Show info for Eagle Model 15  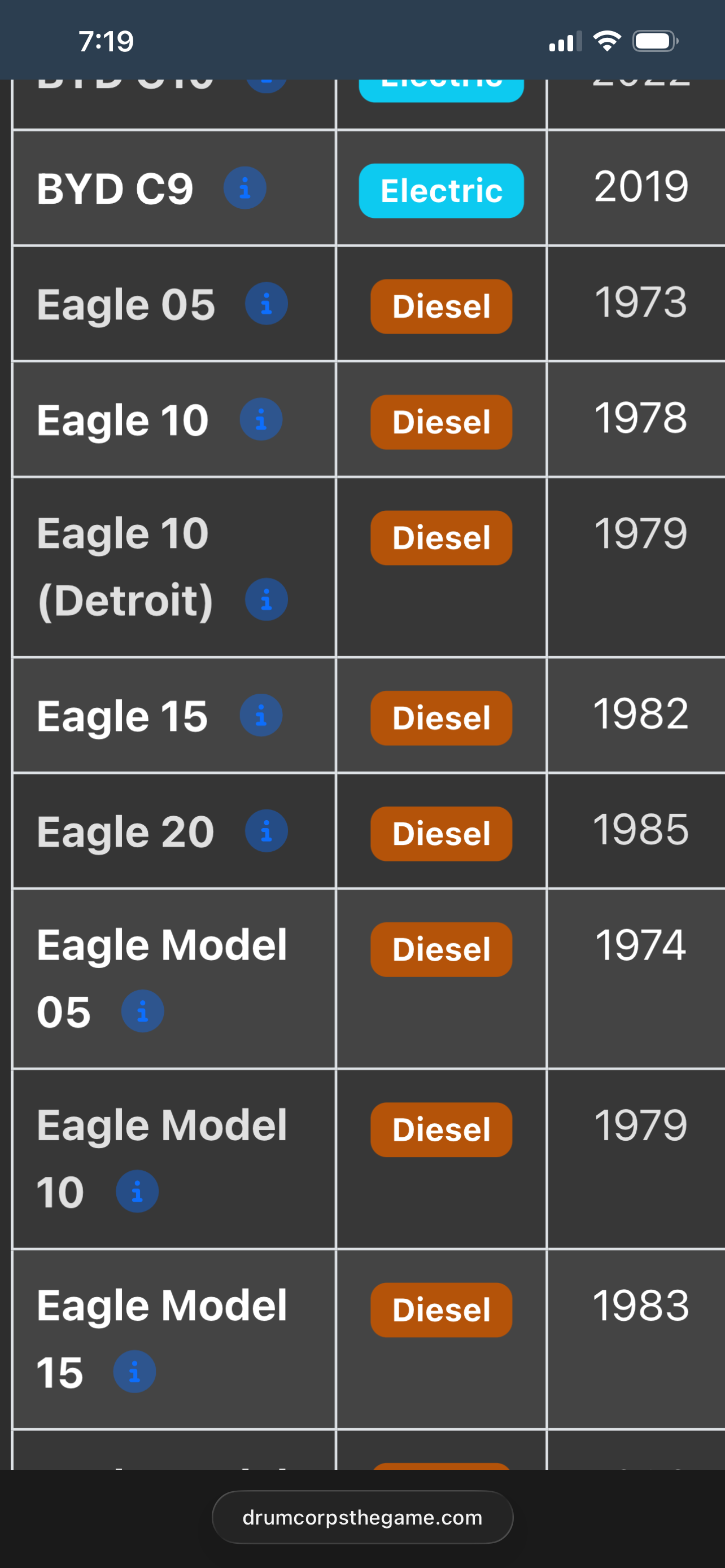134,1372
